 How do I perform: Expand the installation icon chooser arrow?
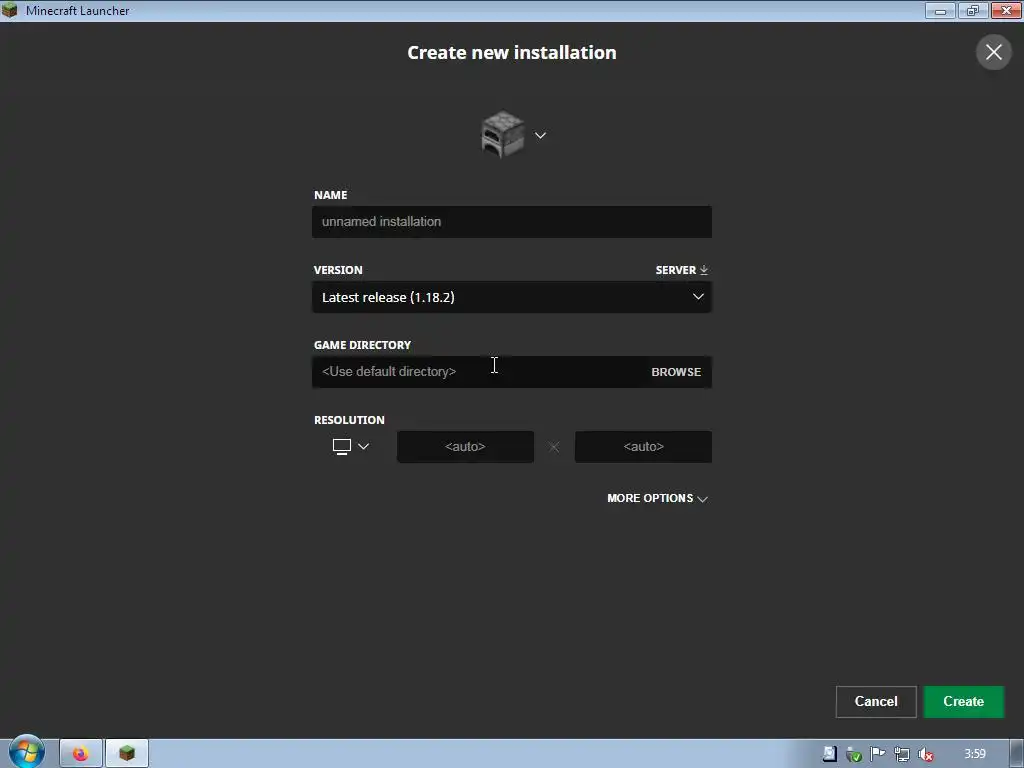pyautogui.click(x=540, y=135)
